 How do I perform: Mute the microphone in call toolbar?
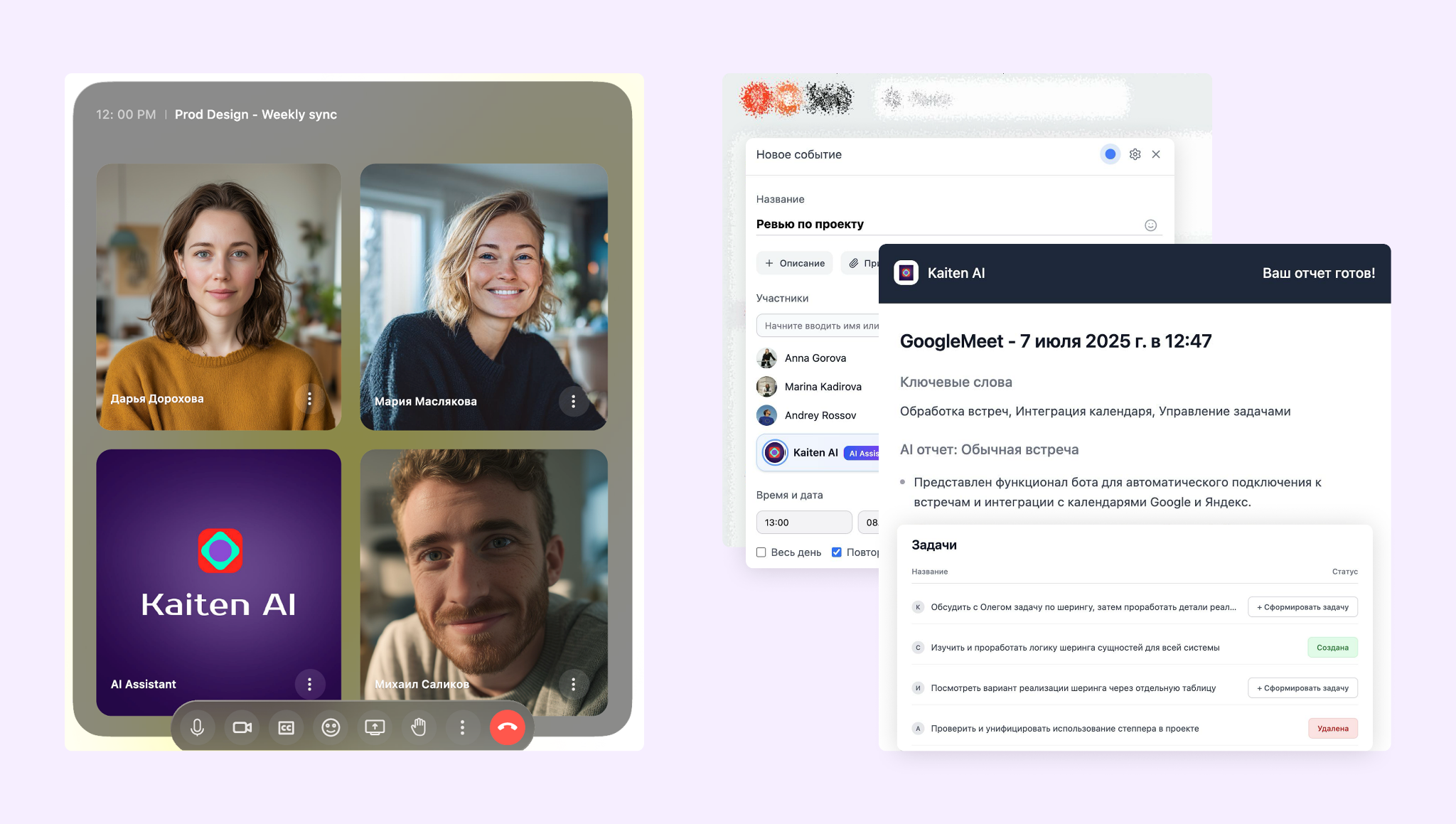[x=198, y=727]
